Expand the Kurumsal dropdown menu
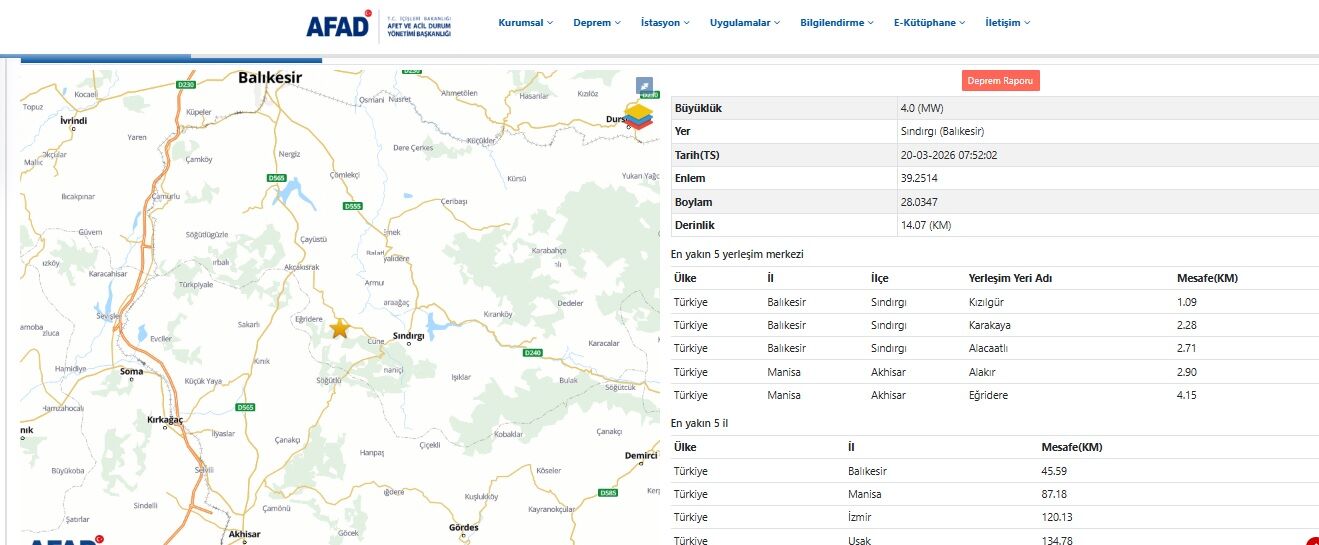The width and height of the screenshot is (1319, 545). [525, 23]
